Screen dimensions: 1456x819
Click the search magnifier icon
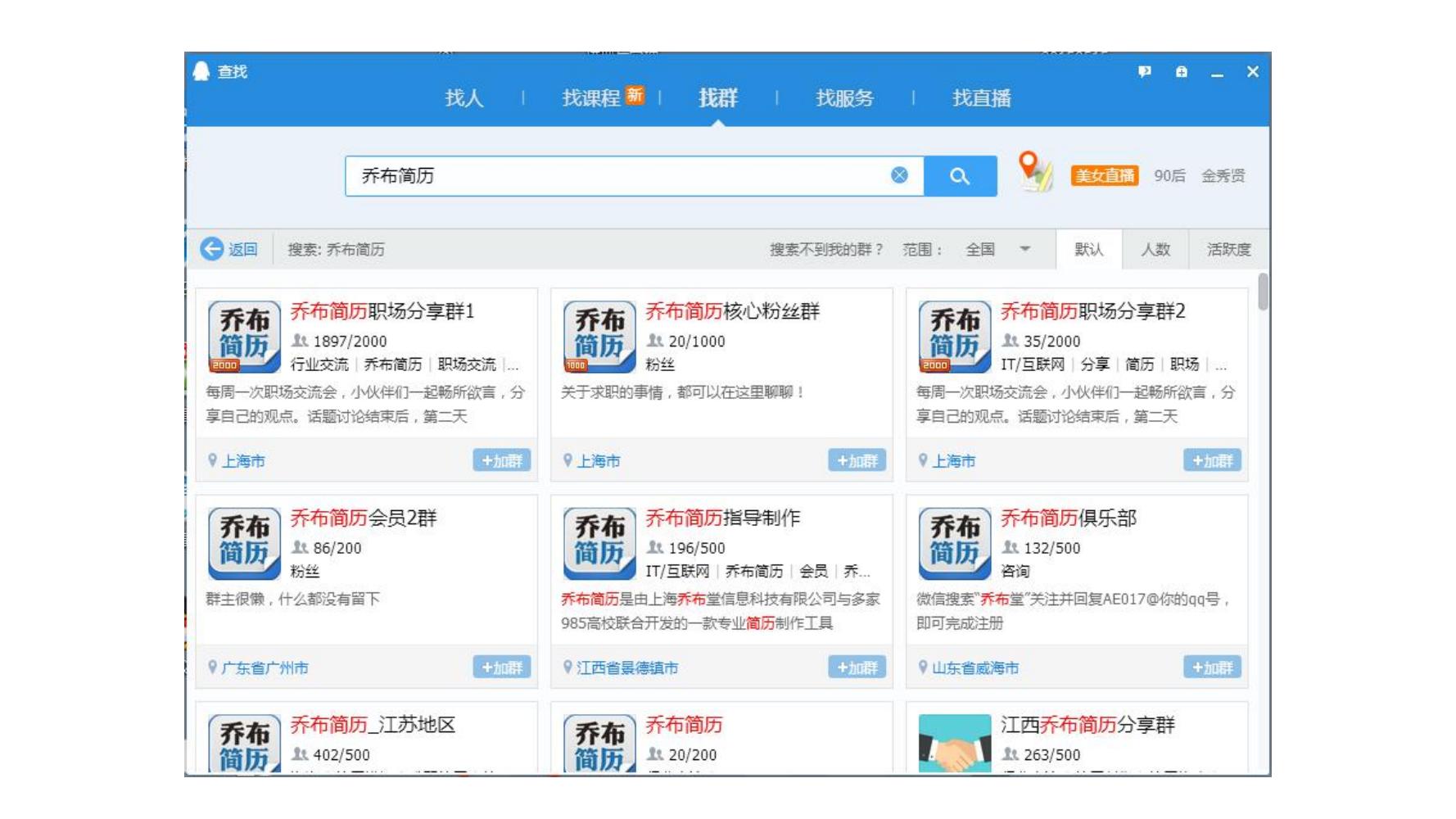tap(958, 175)
